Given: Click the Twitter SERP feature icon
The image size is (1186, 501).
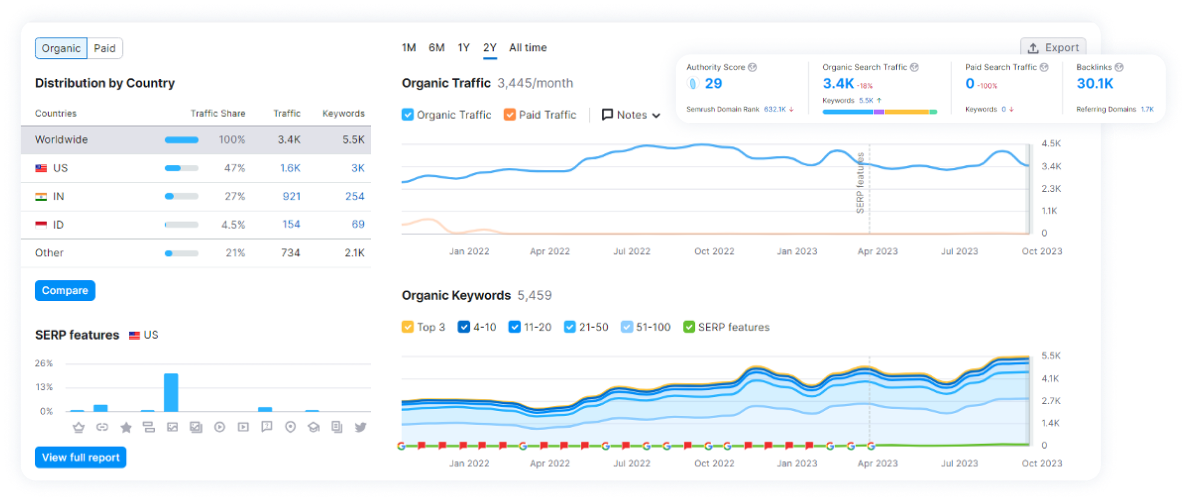Looking at the screenshot, I should (x=361, y=427).
